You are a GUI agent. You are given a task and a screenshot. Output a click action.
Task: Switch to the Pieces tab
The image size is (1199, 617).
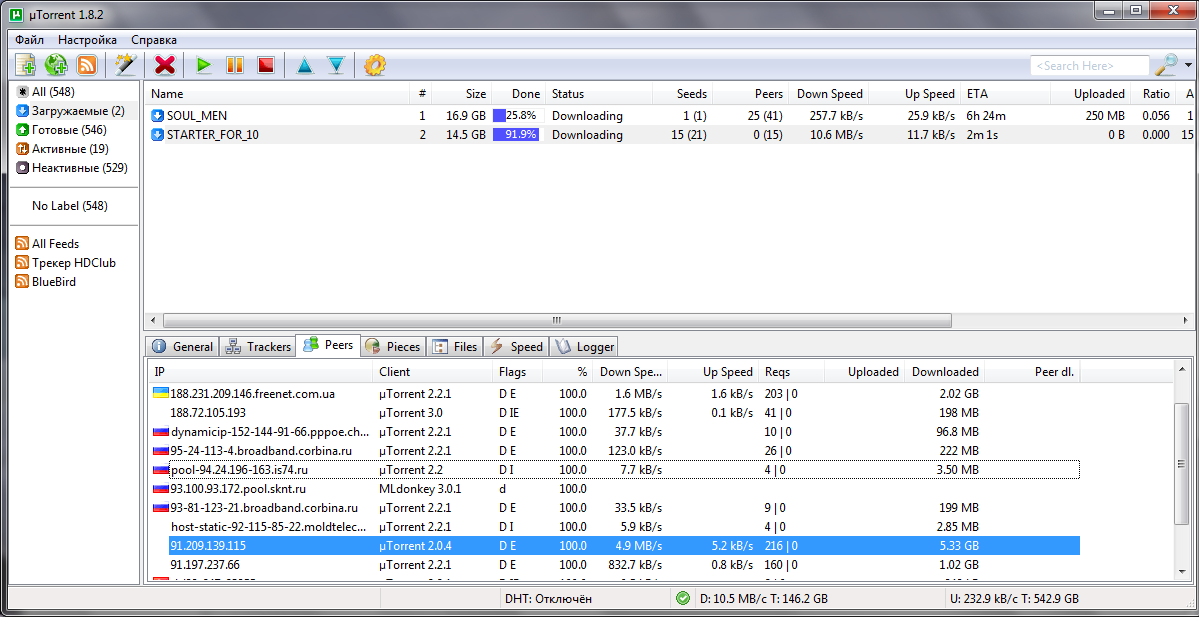click(x=393, y=346)
